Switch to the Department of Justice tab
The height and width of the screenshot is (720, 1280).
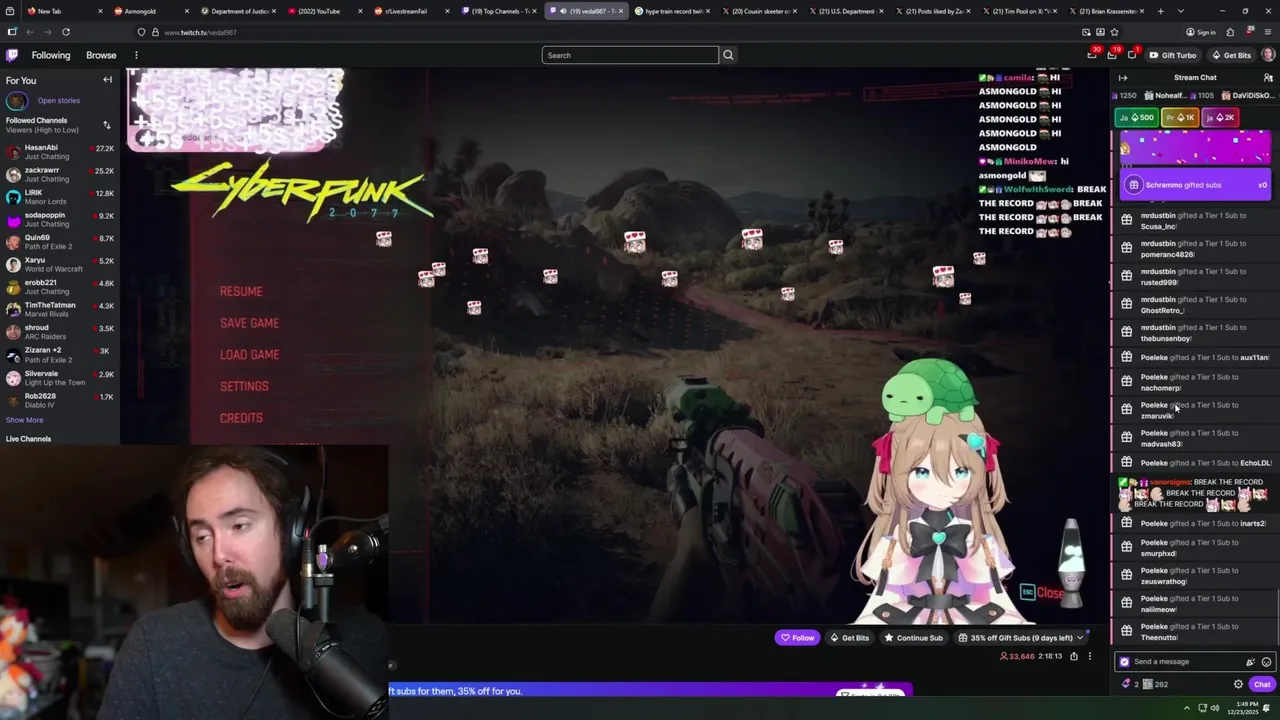[237, 11]
